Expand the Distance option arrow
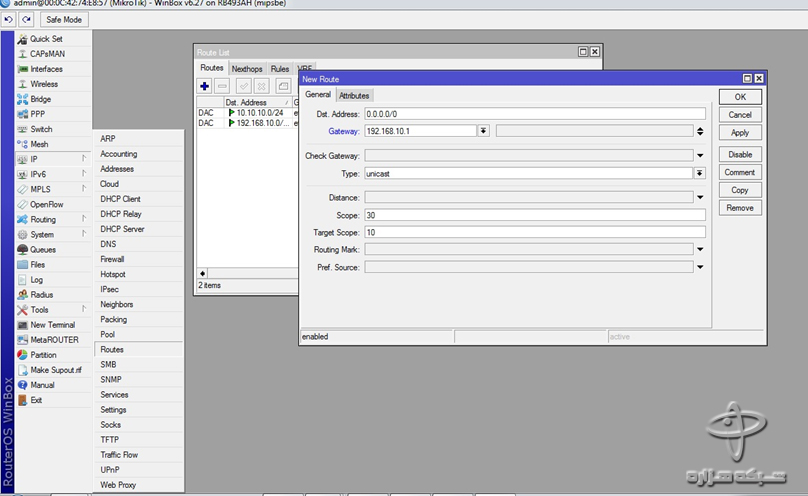 [700, 197]
